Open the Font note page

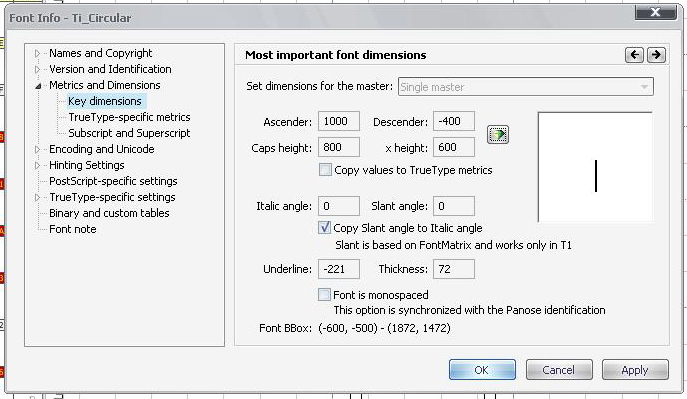pos(73,229)
